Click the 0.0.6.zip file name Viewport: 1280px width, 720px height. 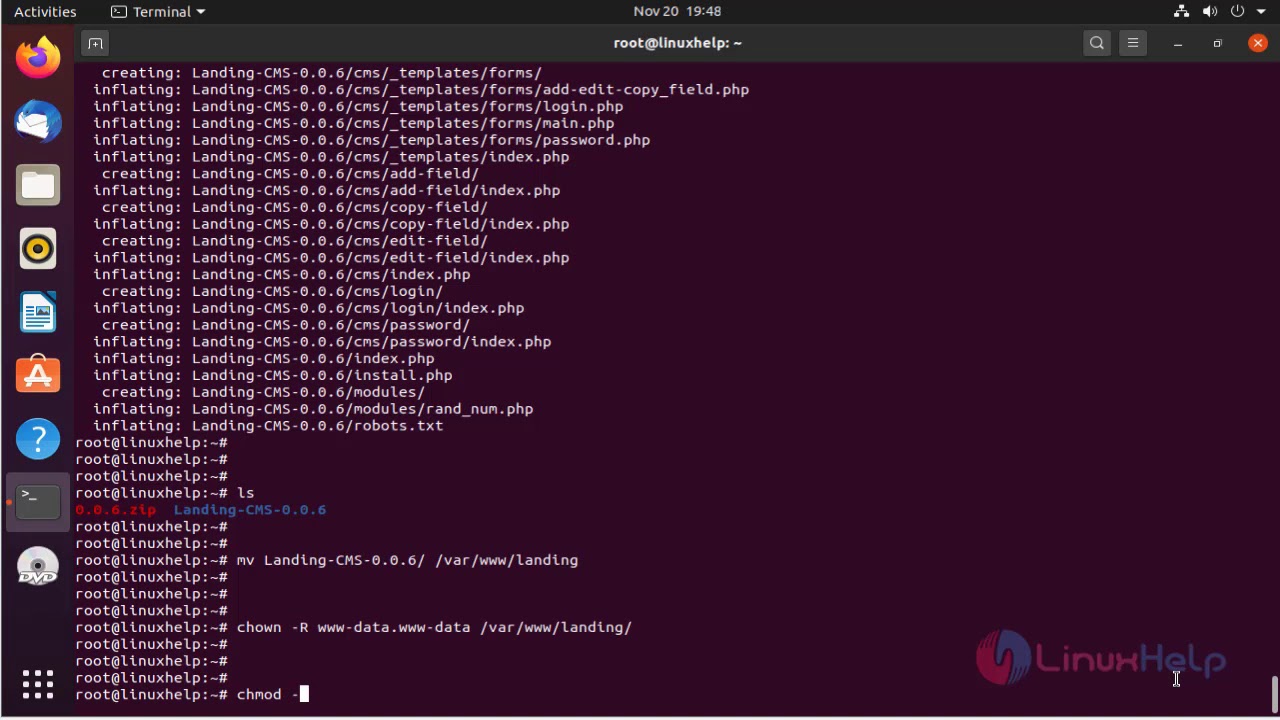click(115, 510)
